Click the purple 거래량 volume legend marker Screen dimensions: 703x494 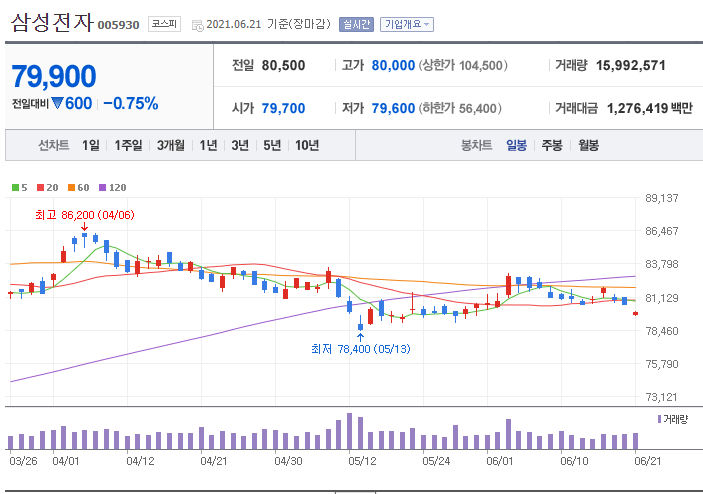[659, 419]
